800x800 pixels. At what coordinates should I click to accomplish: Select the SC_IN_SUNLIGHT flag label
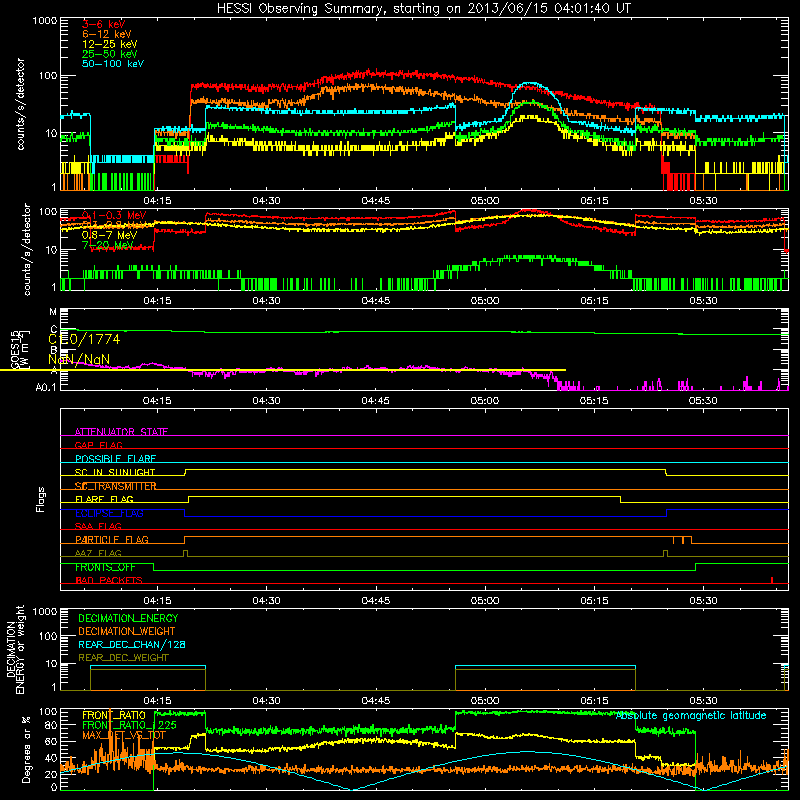[x=115, y=472]
